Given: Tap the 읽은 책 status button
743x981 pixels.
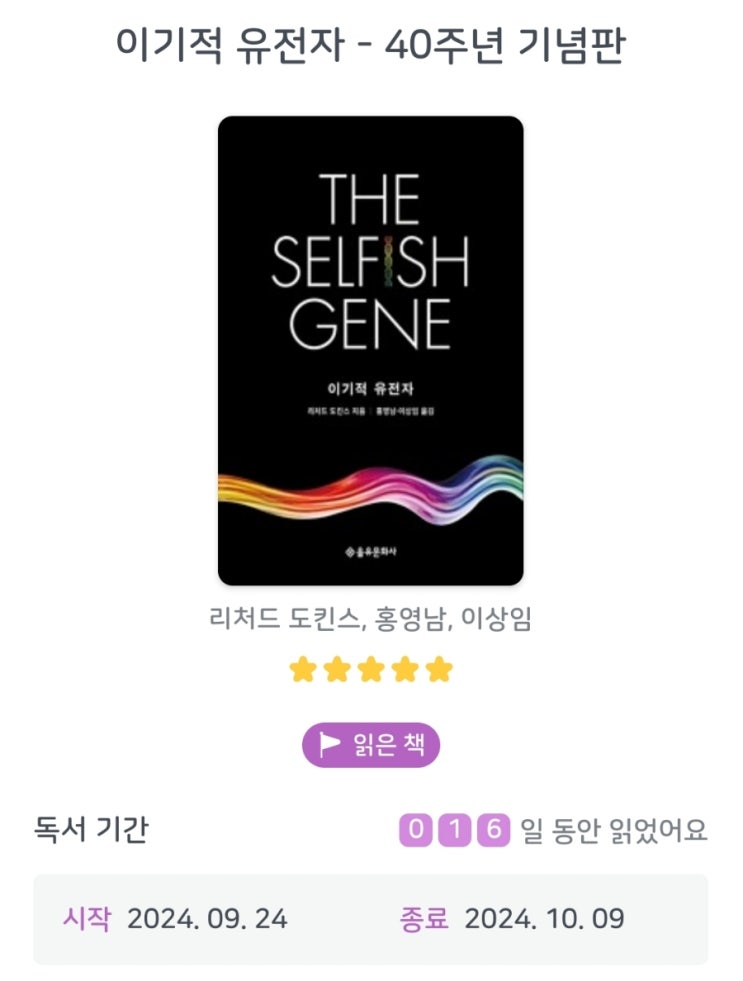Looking at the screenshot, I should [371, 745].
